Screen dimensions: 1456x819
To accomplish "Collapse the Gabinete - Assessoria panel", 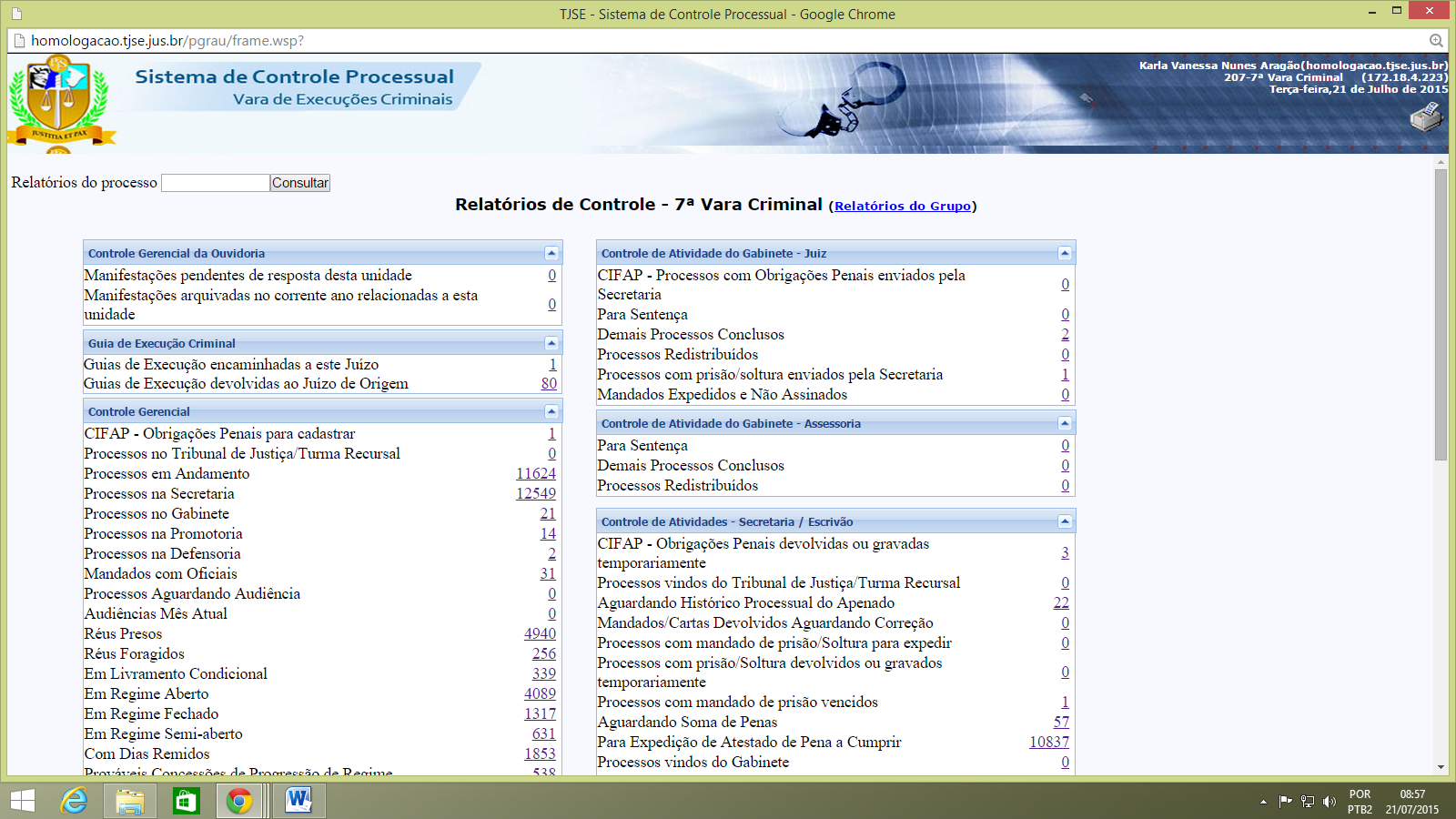I will [x=1064, y=423].
